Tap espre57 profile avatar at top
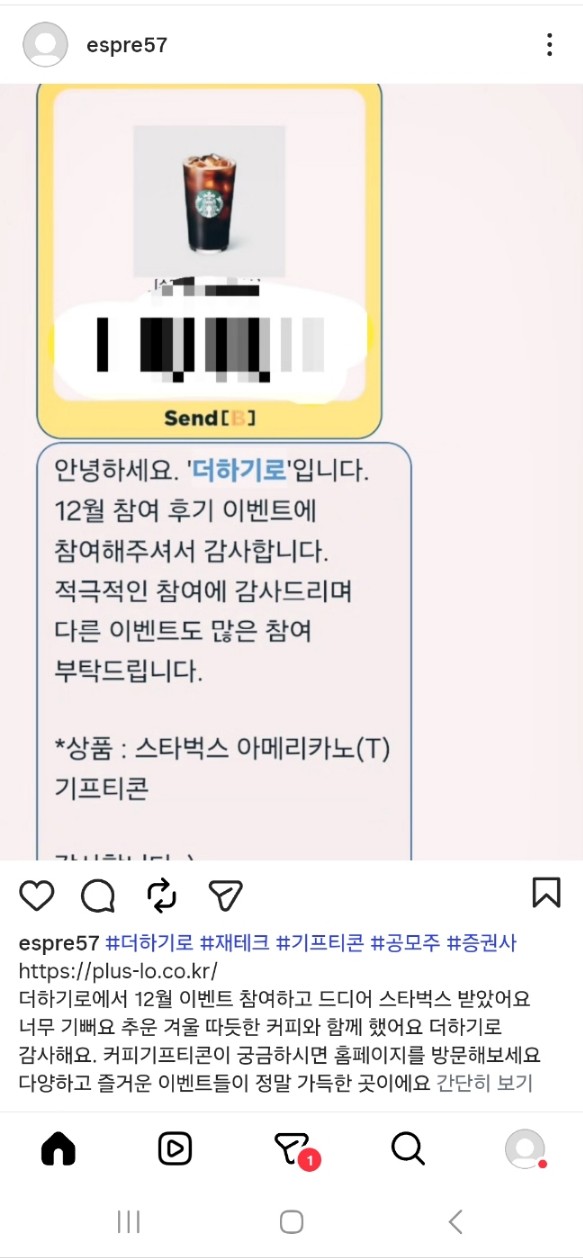 (x=45, y=45)
